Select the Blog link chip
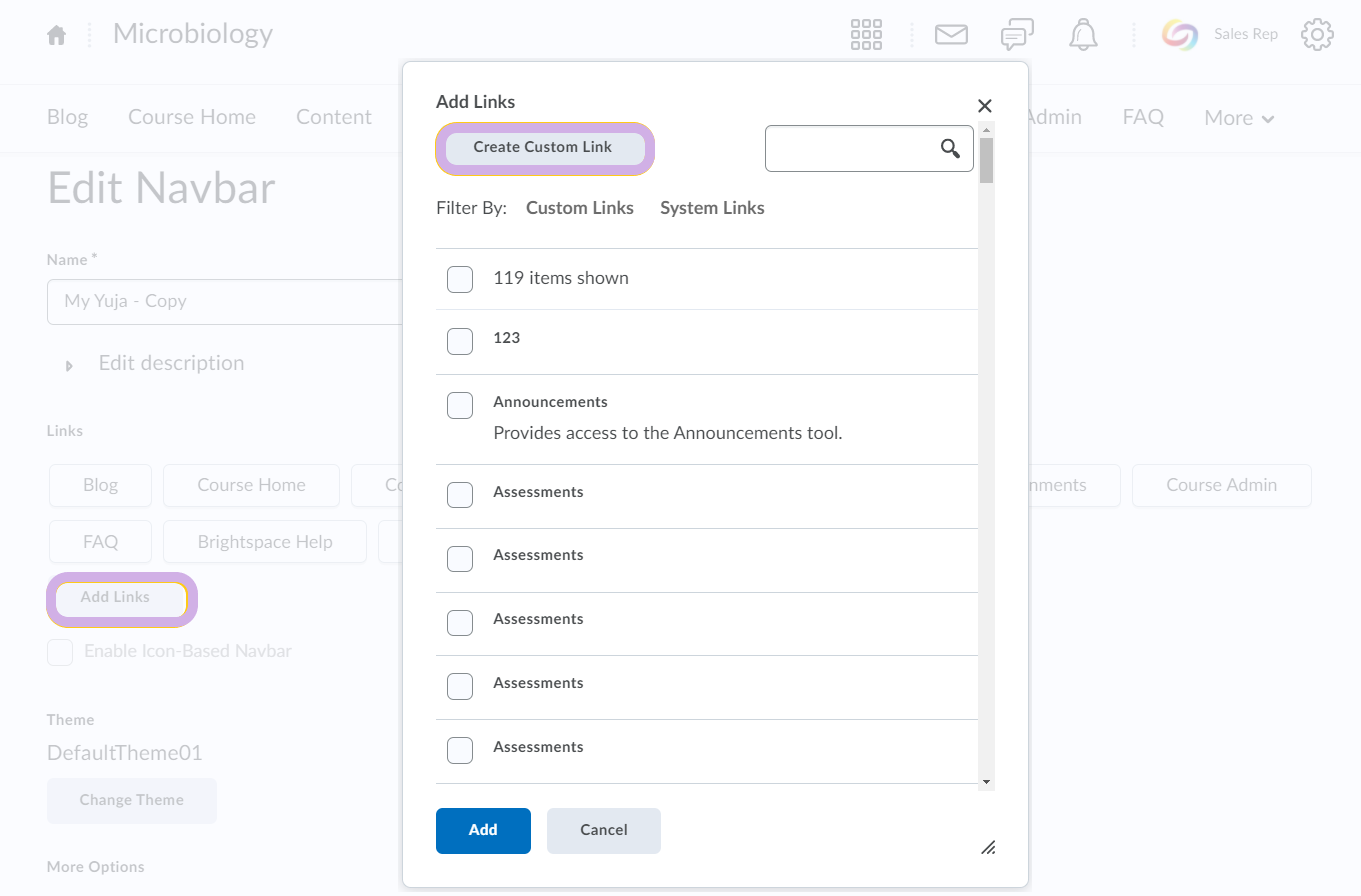This screenshot has height=896, width=1361. point(100,486)
